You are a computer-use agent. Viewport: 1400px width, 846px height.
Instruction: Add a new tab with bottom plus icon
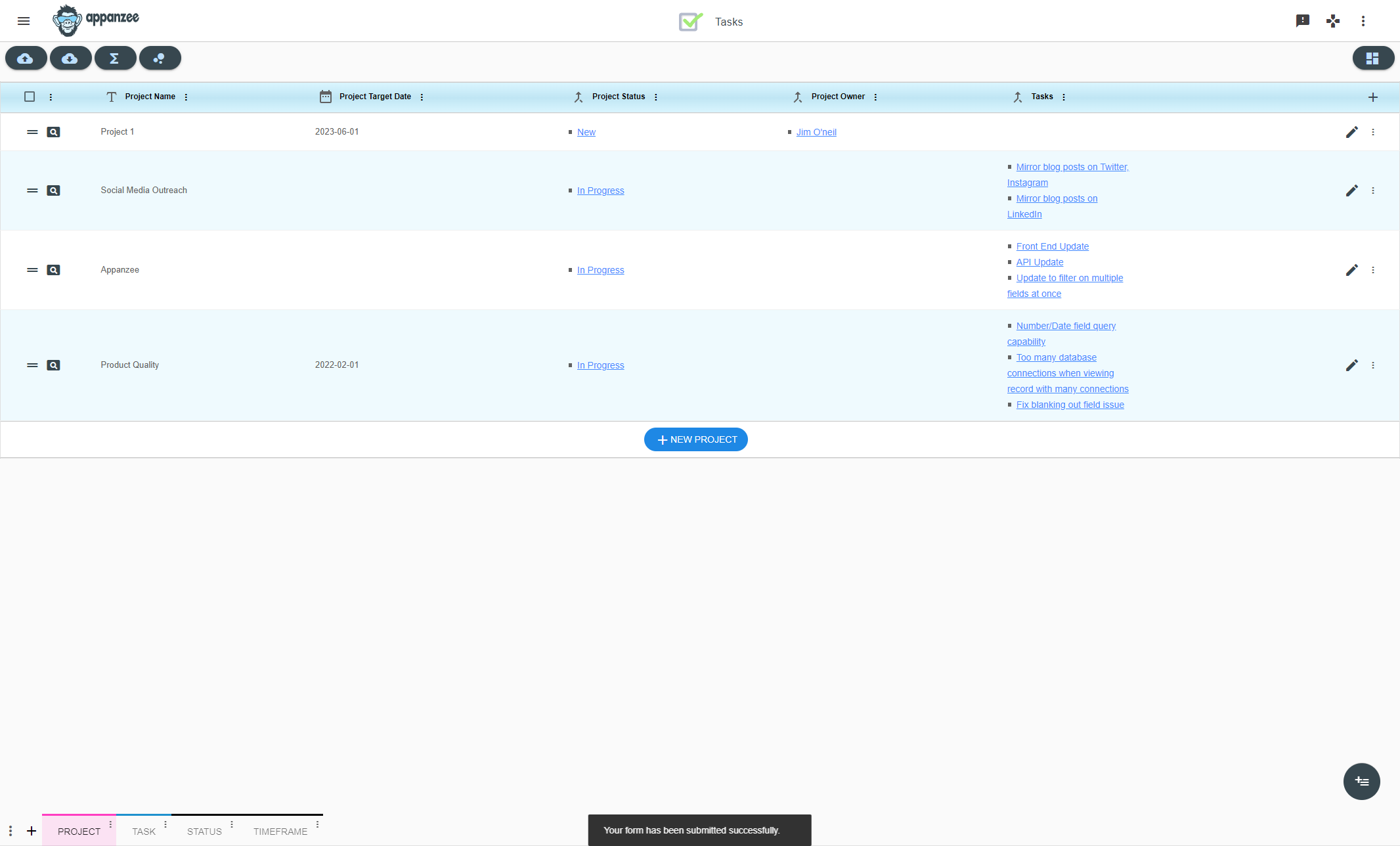tap(32, 831)
